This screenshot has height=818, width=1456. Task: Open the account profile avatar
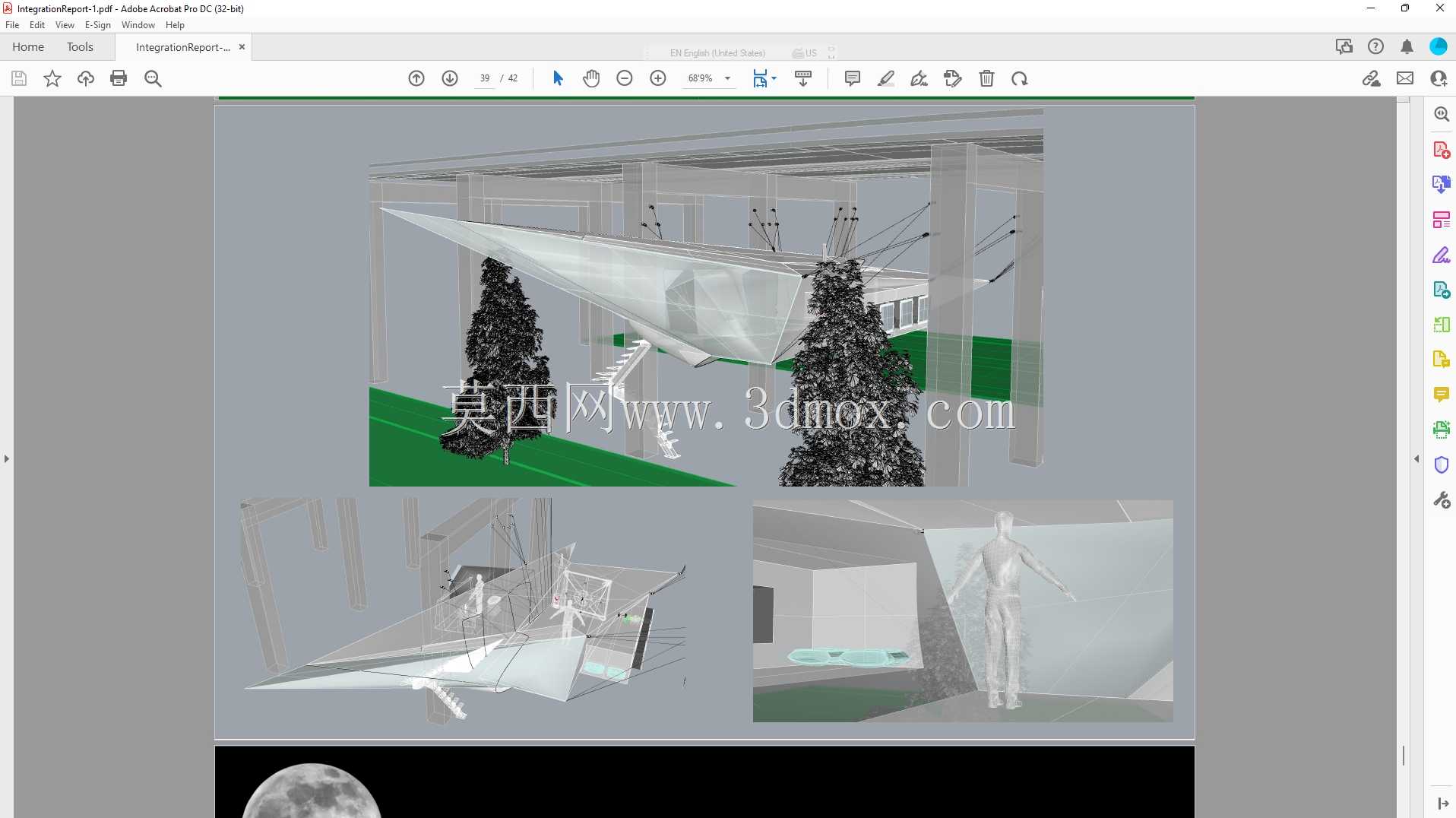(x=1439, y=47)
